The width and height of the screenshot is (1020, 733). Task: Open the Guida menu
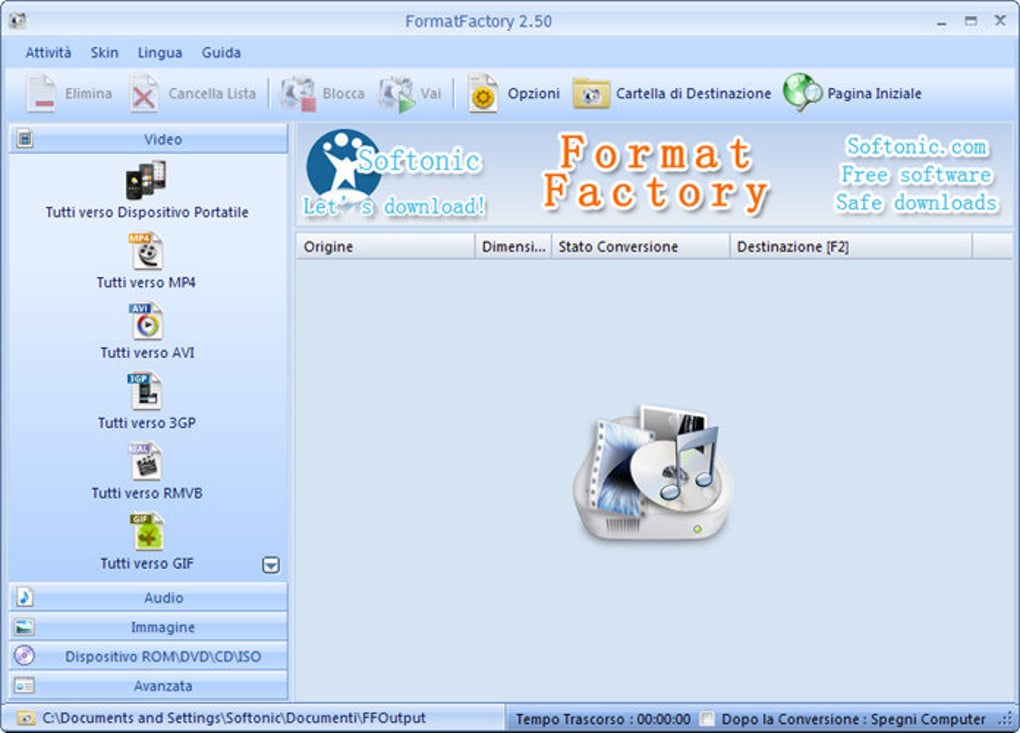221,53
